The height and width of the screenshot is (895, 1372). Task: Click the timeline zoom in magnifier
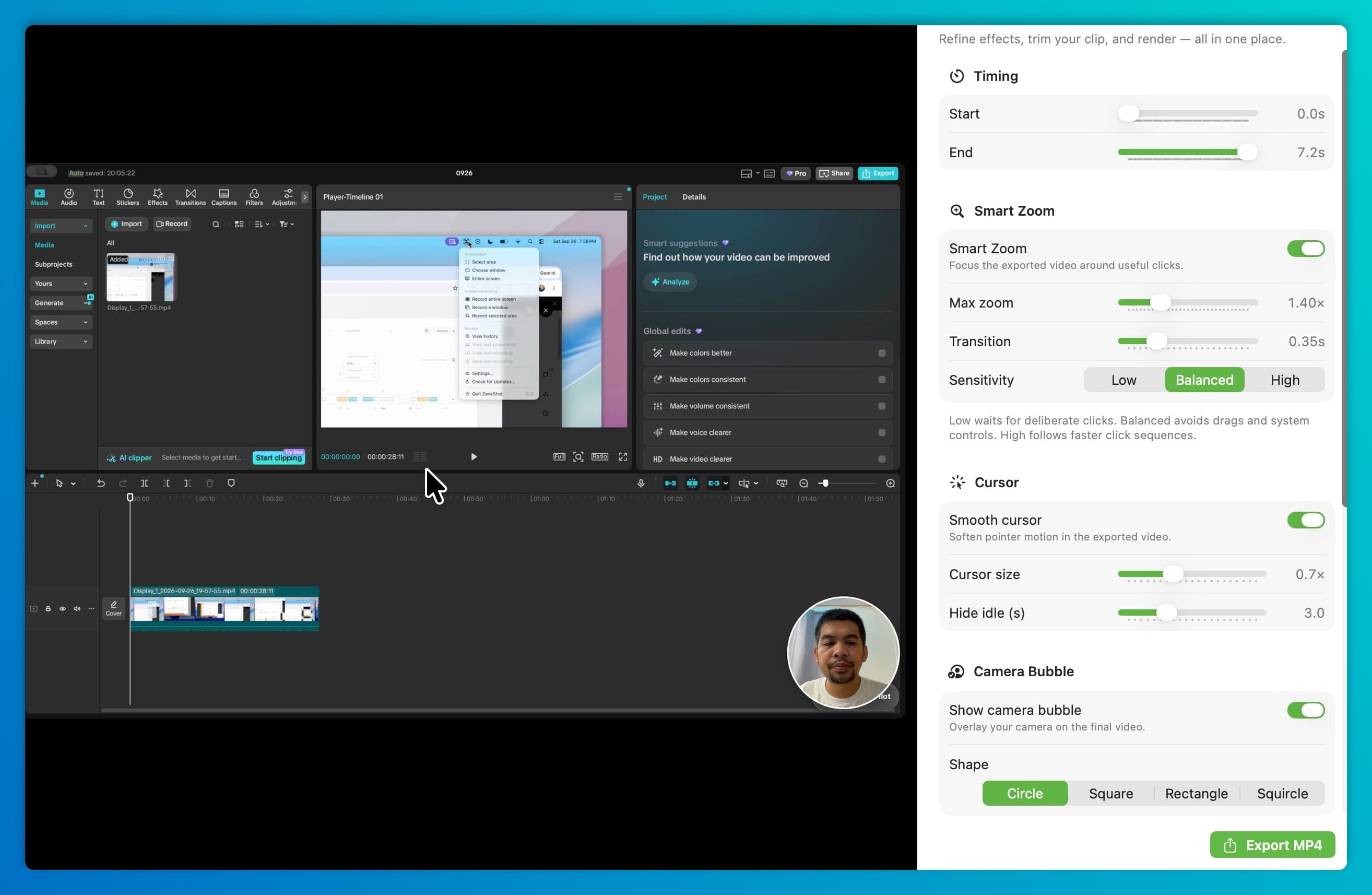[890, 483]
